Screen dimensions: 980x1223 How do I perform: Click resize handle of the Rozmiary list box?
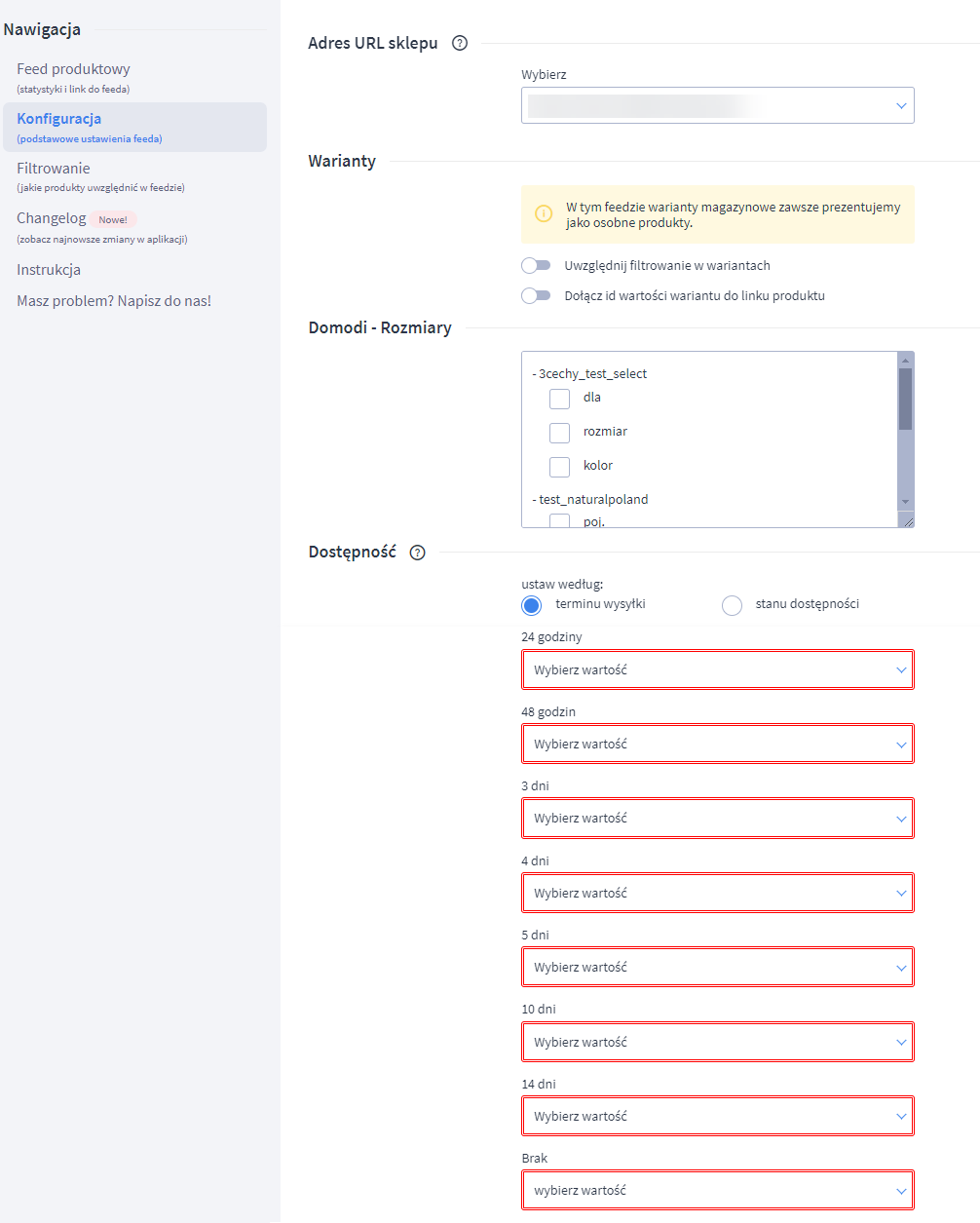tap(908, 522)
